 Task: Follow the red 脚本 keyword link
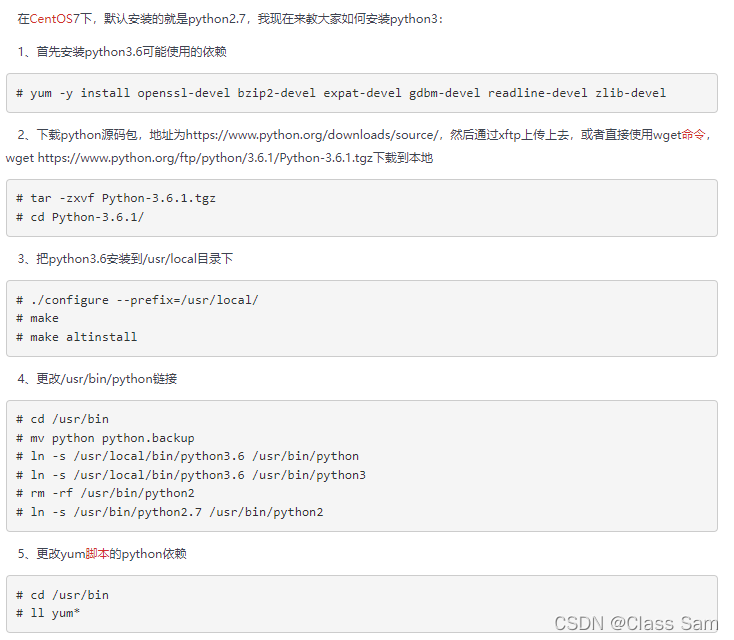(x=97, y=554)
